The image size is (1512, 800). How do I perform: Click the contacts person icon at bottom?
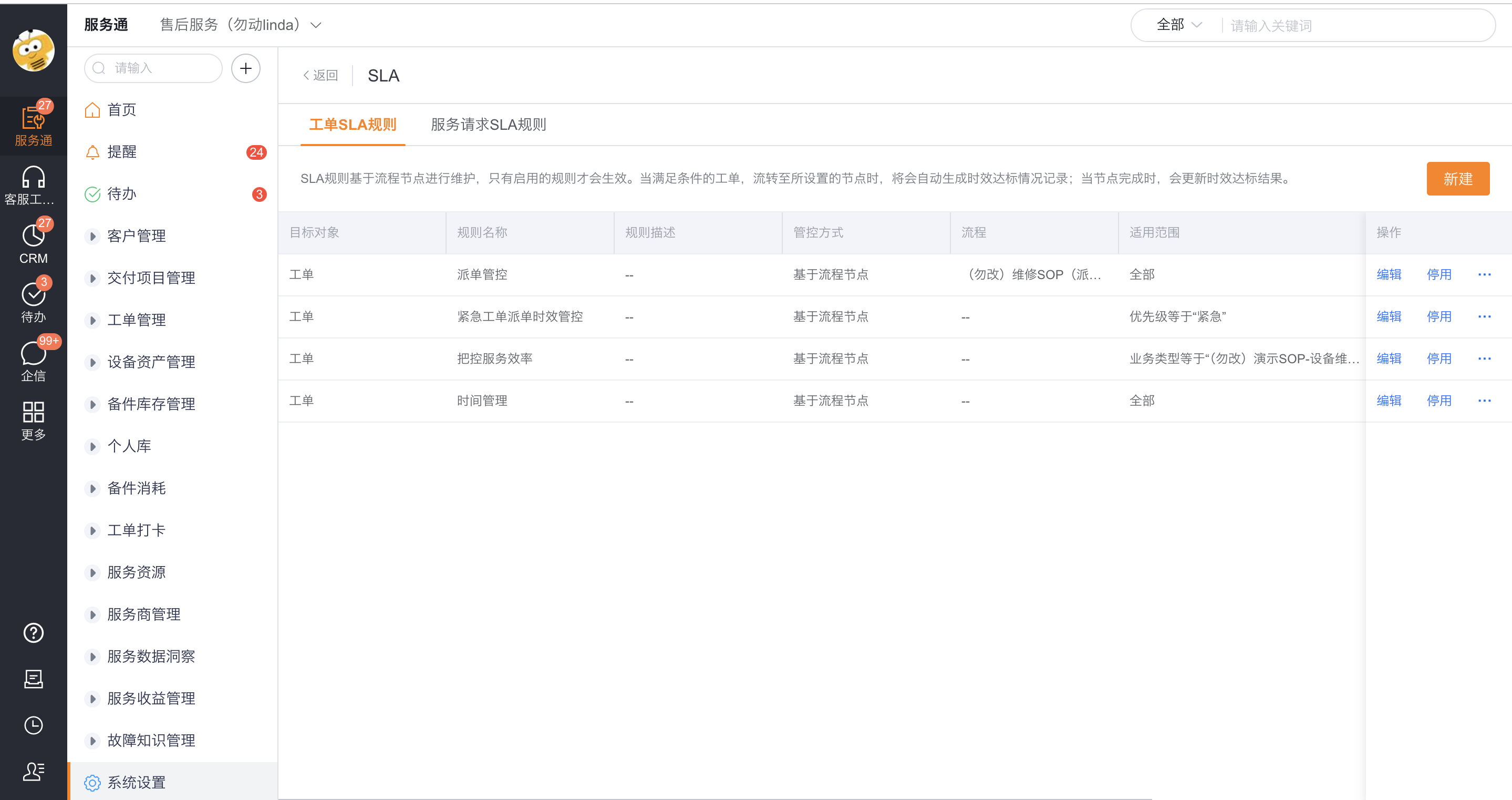point(34,771)
